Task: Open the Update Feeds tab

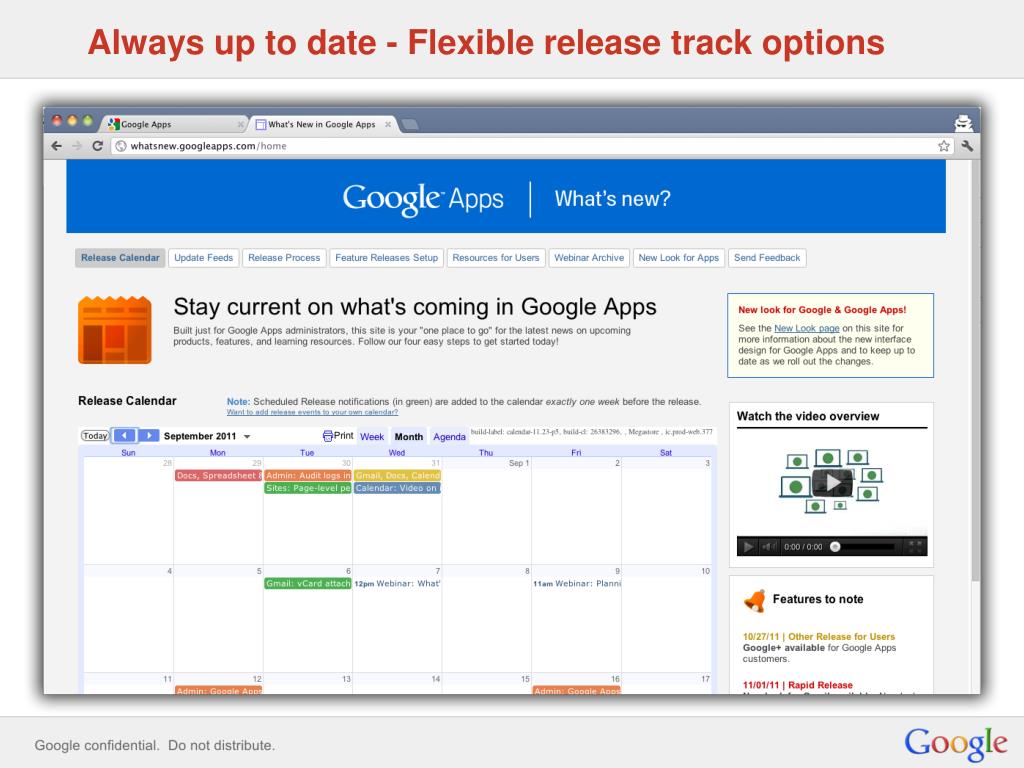Action: [x=204, y=258]
